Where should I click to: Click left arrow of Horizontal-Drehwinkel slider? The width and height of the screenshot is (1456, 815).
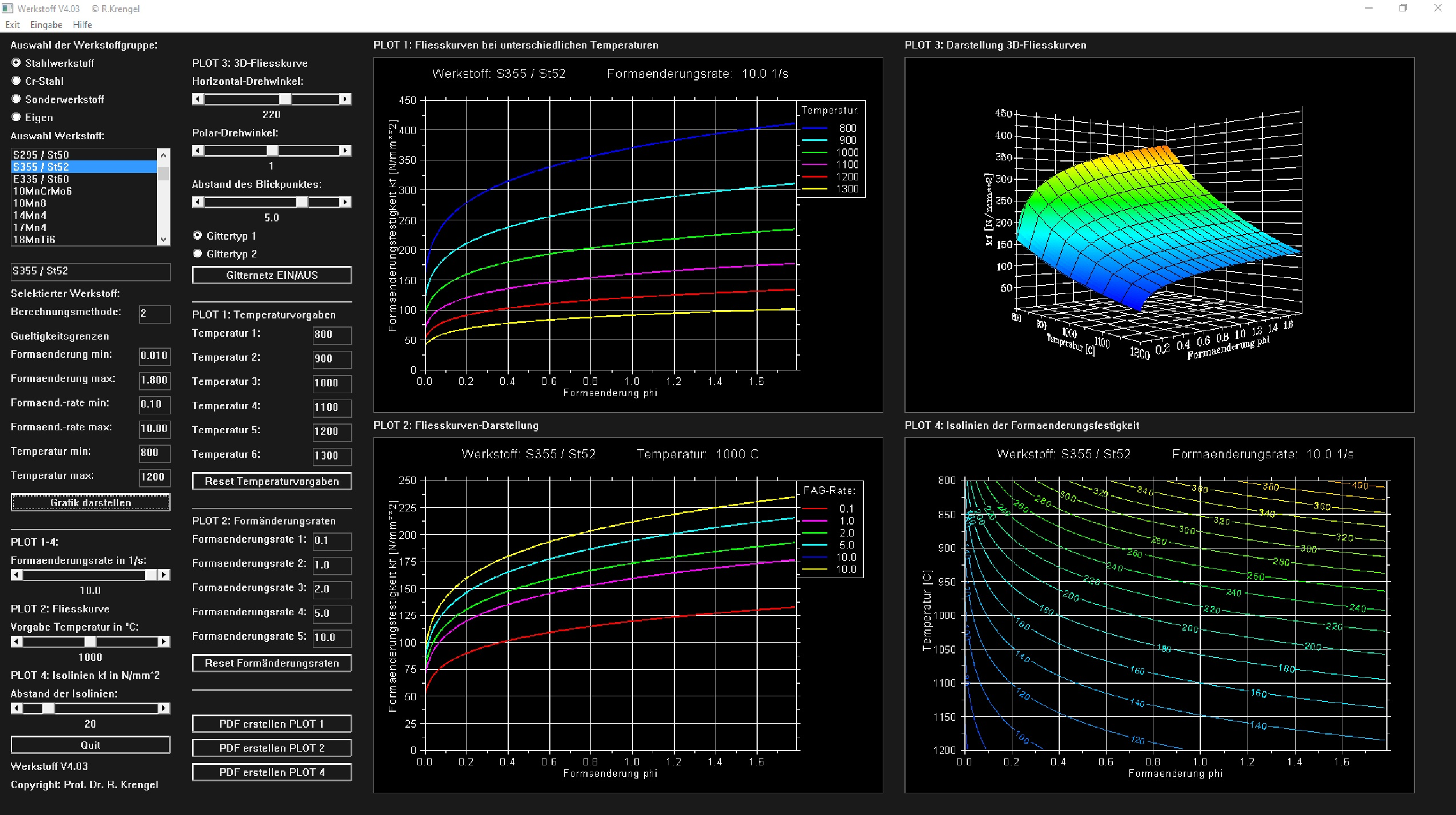click(x=198, y=99)
